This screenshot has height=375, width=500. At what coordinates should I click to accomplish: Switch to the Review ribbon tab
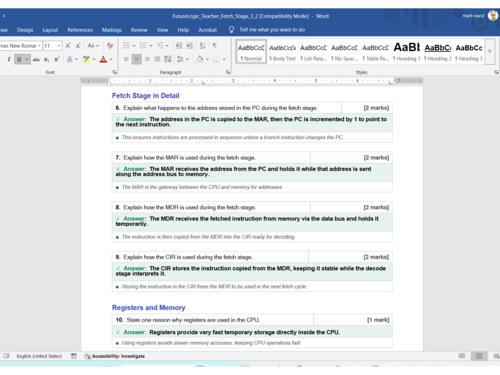(139, 30)
